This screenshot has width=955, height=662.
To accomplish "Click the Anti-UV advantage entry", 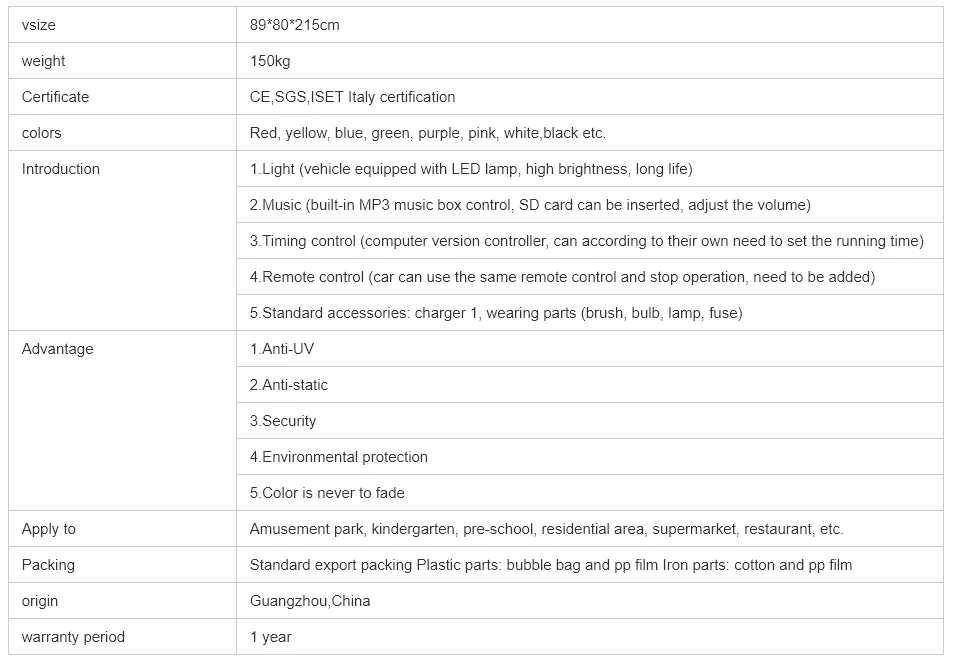I will pos(282,349).
